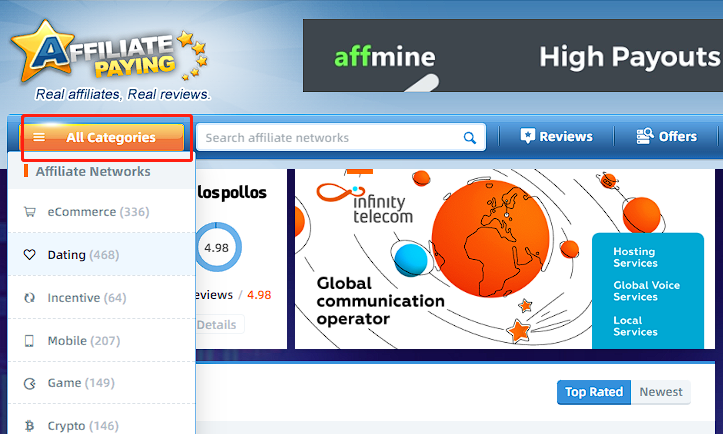This screenshot has height=434, width=723.
Task: Open the Dating (468) category
Action: click(102, 255)
